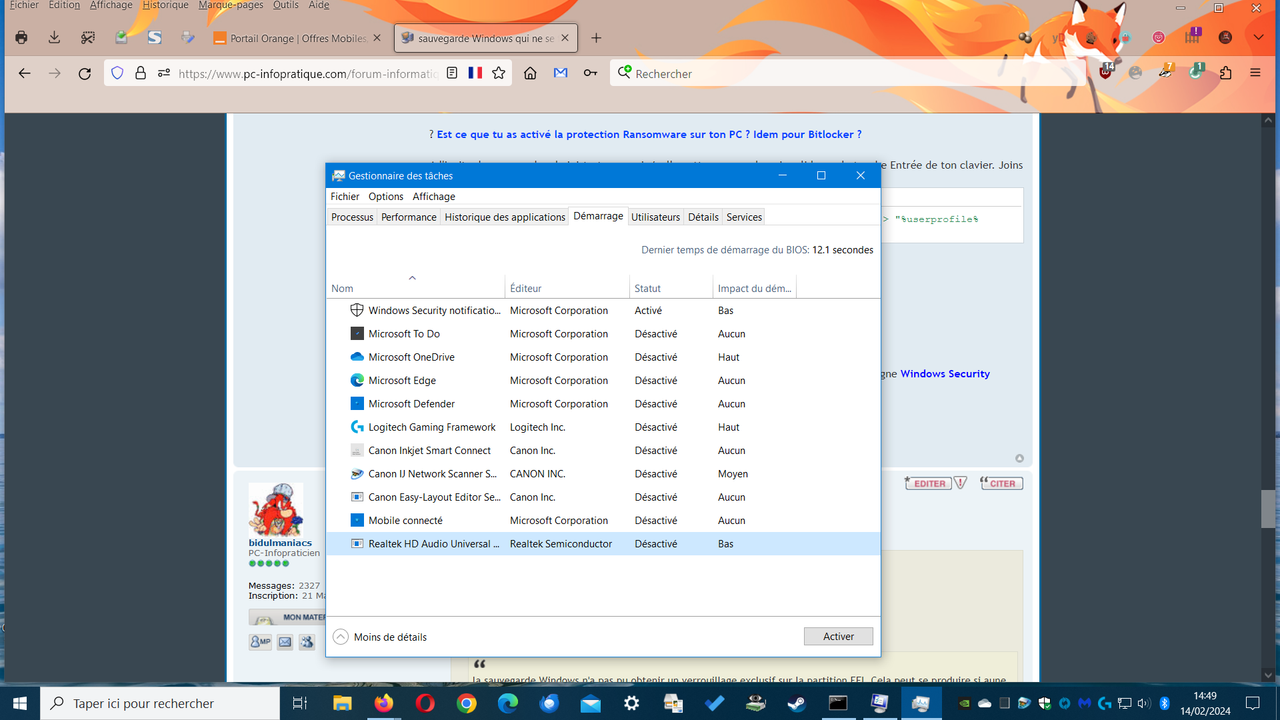Click the Firefox URL address field

[x=308, y=73]
